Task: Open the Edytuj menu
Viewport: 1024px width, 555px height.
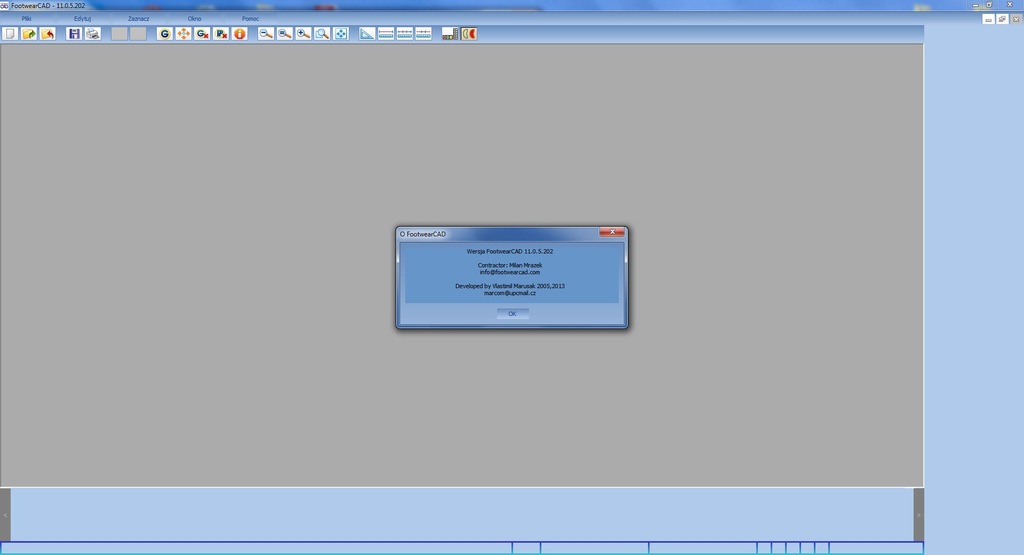Action: point(82,19)
